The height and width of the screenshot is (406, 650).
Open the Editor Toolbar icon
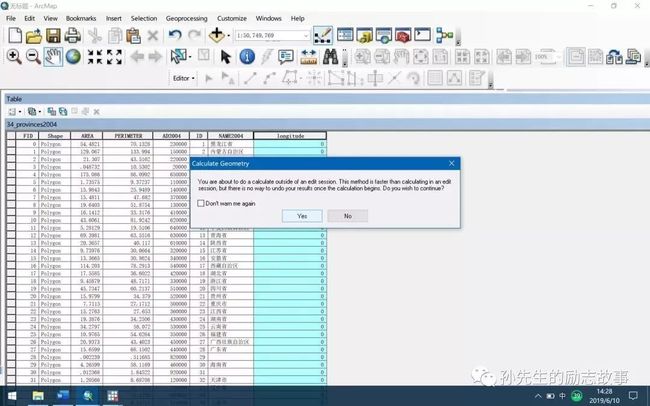323,36
